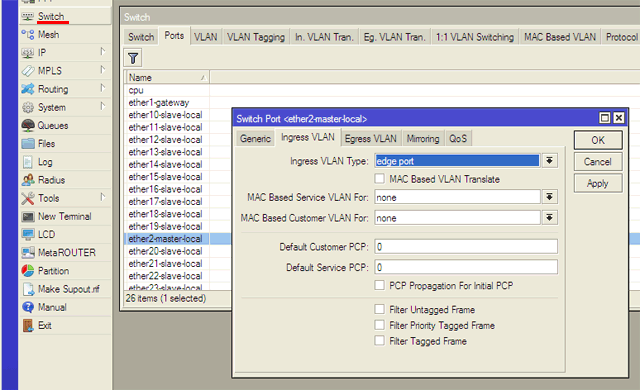Click the Cancel button

click(x=598, y=162)
